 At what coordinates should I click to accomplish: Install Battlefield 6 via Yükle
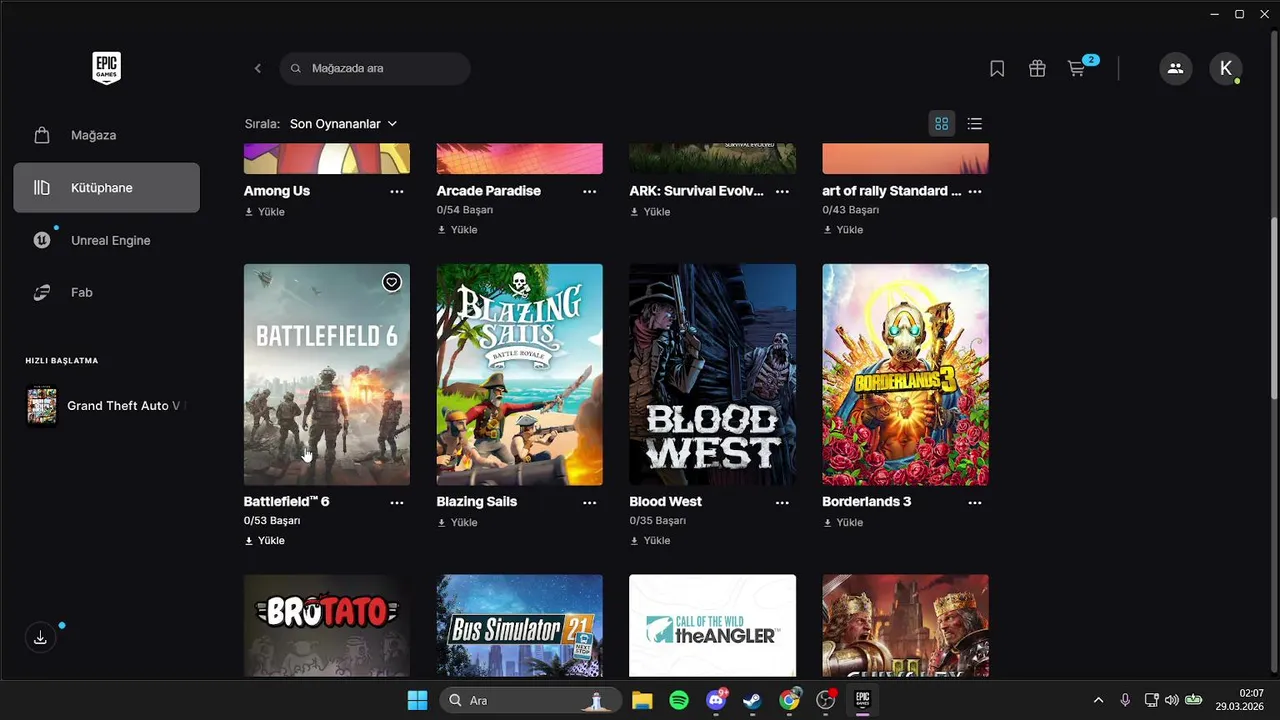click(265, 541)
